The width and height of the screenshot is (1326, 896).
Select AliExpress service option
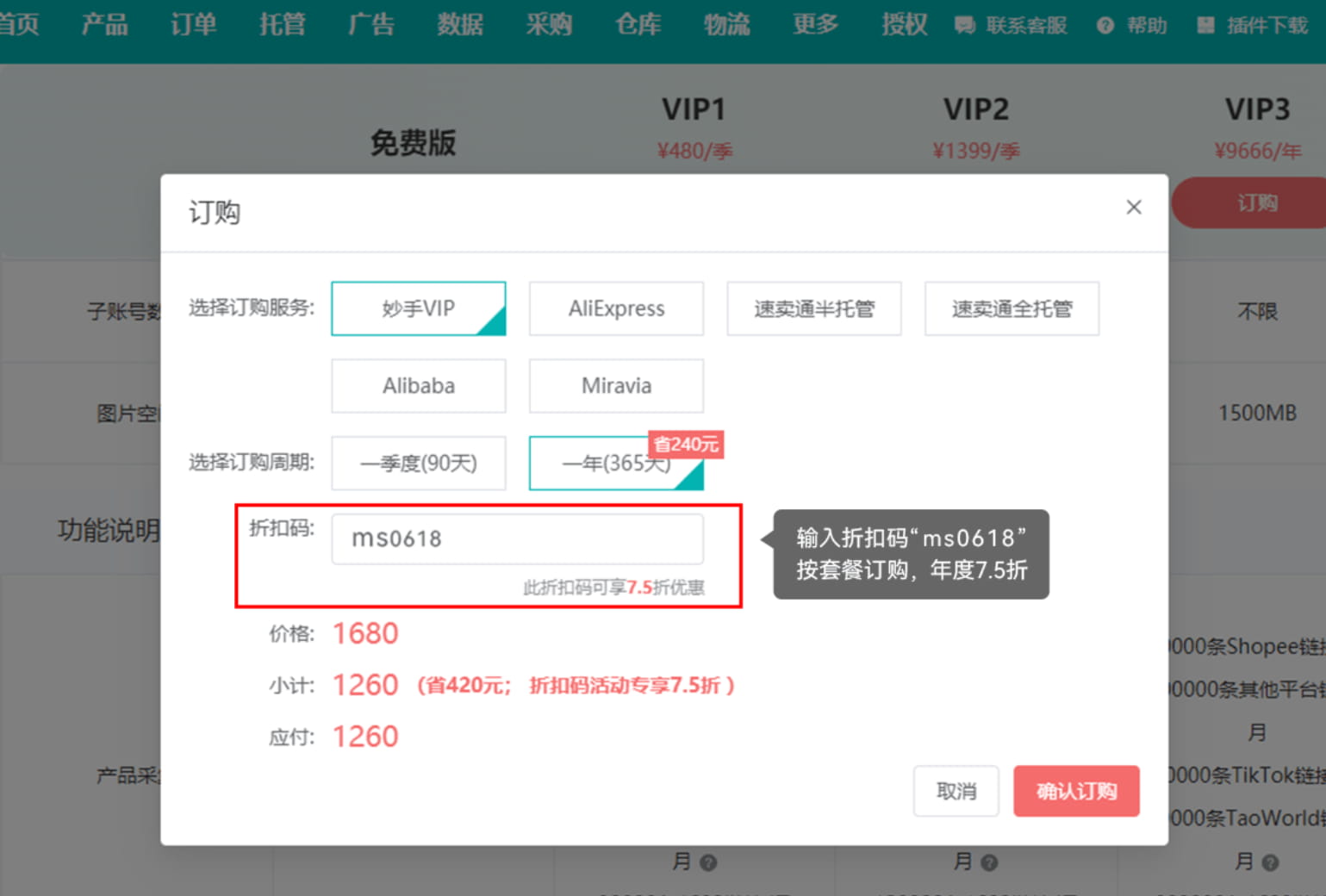[x=616, y=308]
